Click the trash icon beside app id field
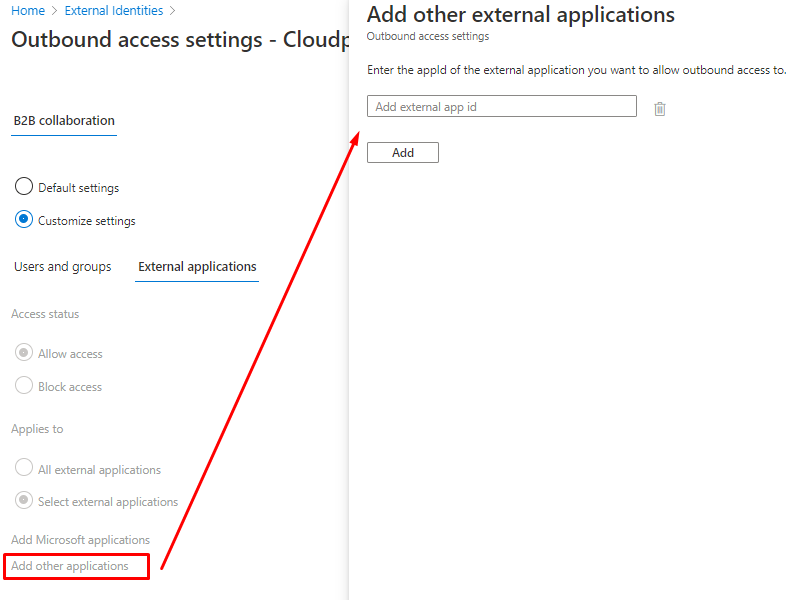The image size is (797, 600). click(660, 109)
